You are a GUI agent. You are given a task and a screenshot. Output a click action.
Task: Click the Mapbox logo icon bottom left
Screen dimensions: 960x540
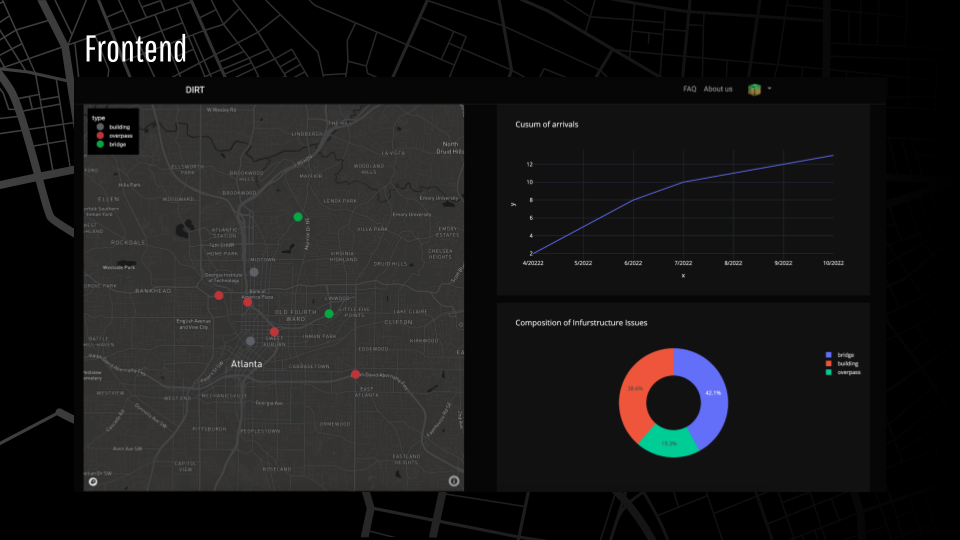93,482
